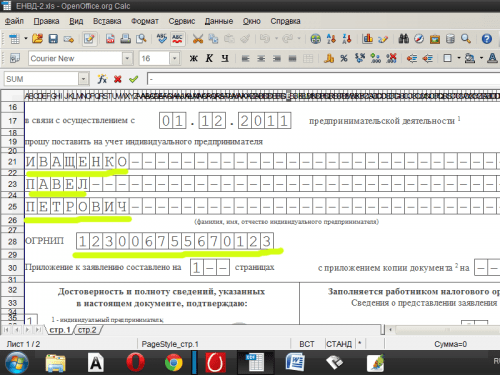Justify text alignment button

click(292, 59)
